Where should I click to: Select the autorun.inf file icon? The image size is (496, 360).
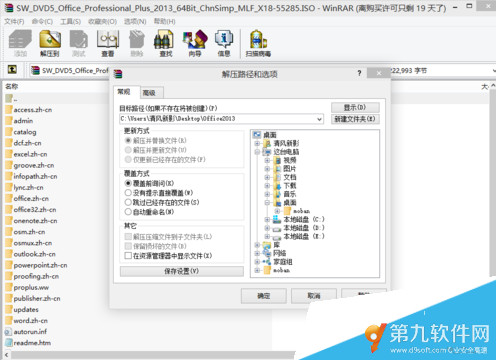(8, 332)
